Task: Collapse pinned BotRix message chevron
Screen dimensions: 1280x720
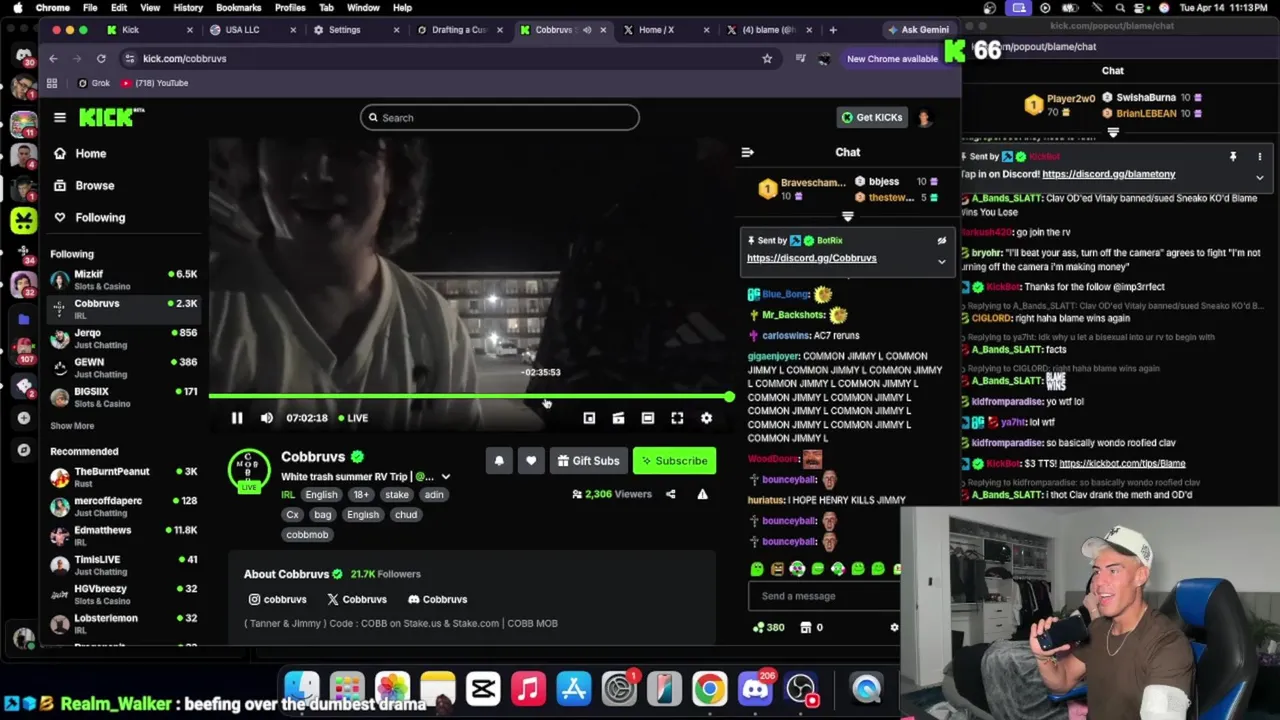Action: tap(941, 262)
